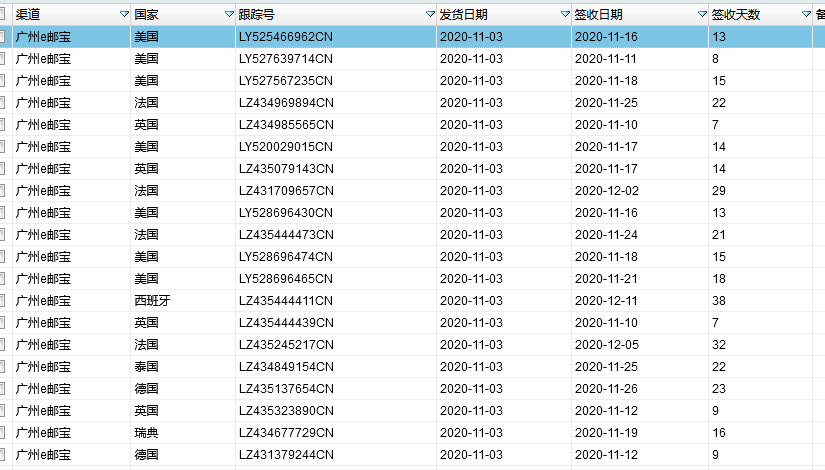Click the 国家 column header label
The image size is (825, 470).
pyautogui.click(x=146, y=14)
